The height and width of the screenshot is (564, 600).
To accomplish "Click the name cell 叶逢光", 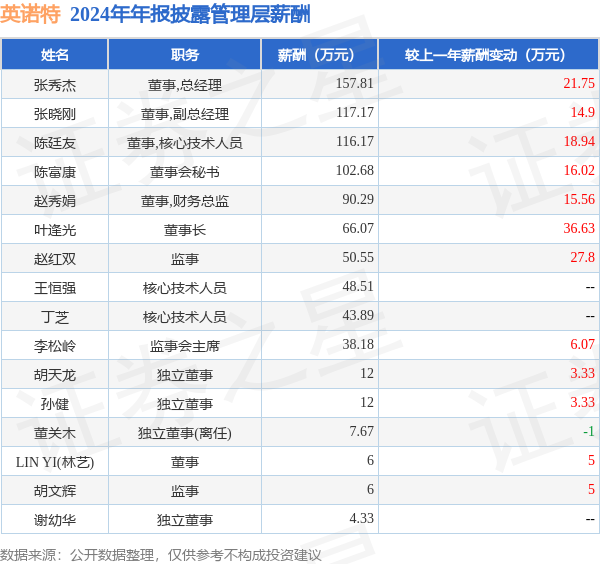I will pos(55,230).
